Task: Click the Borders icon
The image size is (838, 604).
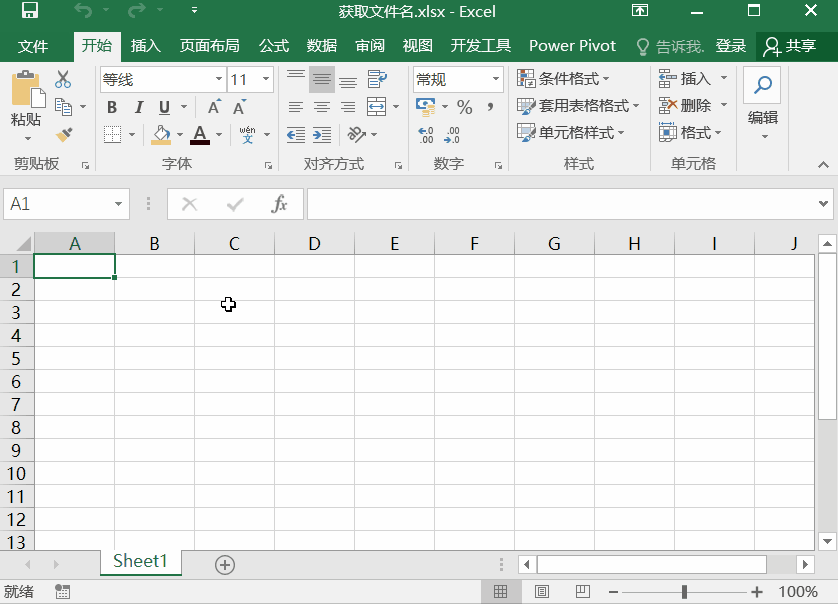Action: pyautogui.click(x=112, y=134)
